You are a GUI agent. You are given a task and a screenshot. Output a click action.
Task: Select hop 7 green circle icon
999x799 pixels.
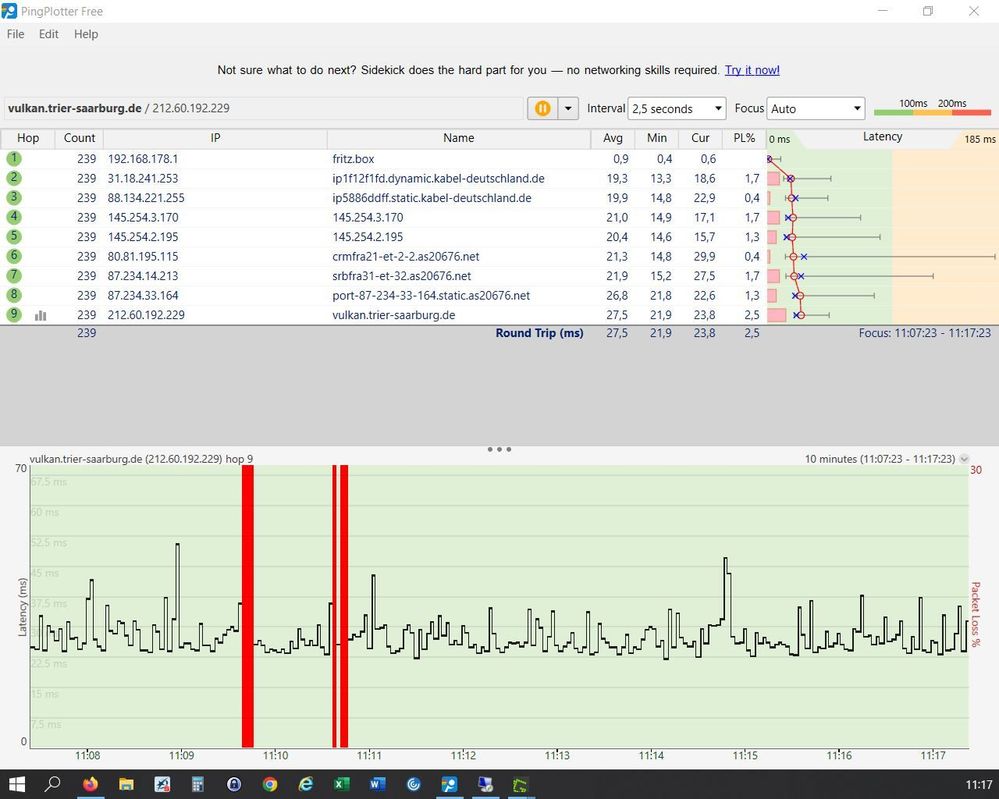click(x=14, y=275)
